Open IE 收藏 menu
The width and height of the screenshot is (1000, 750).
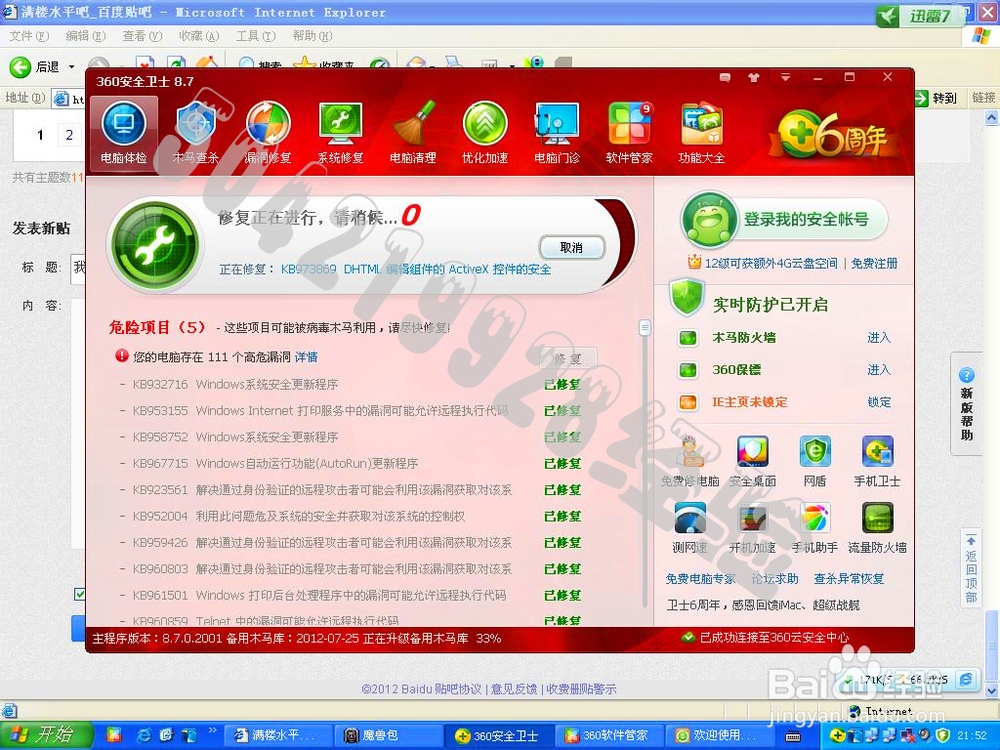click(x=199, y=36)
